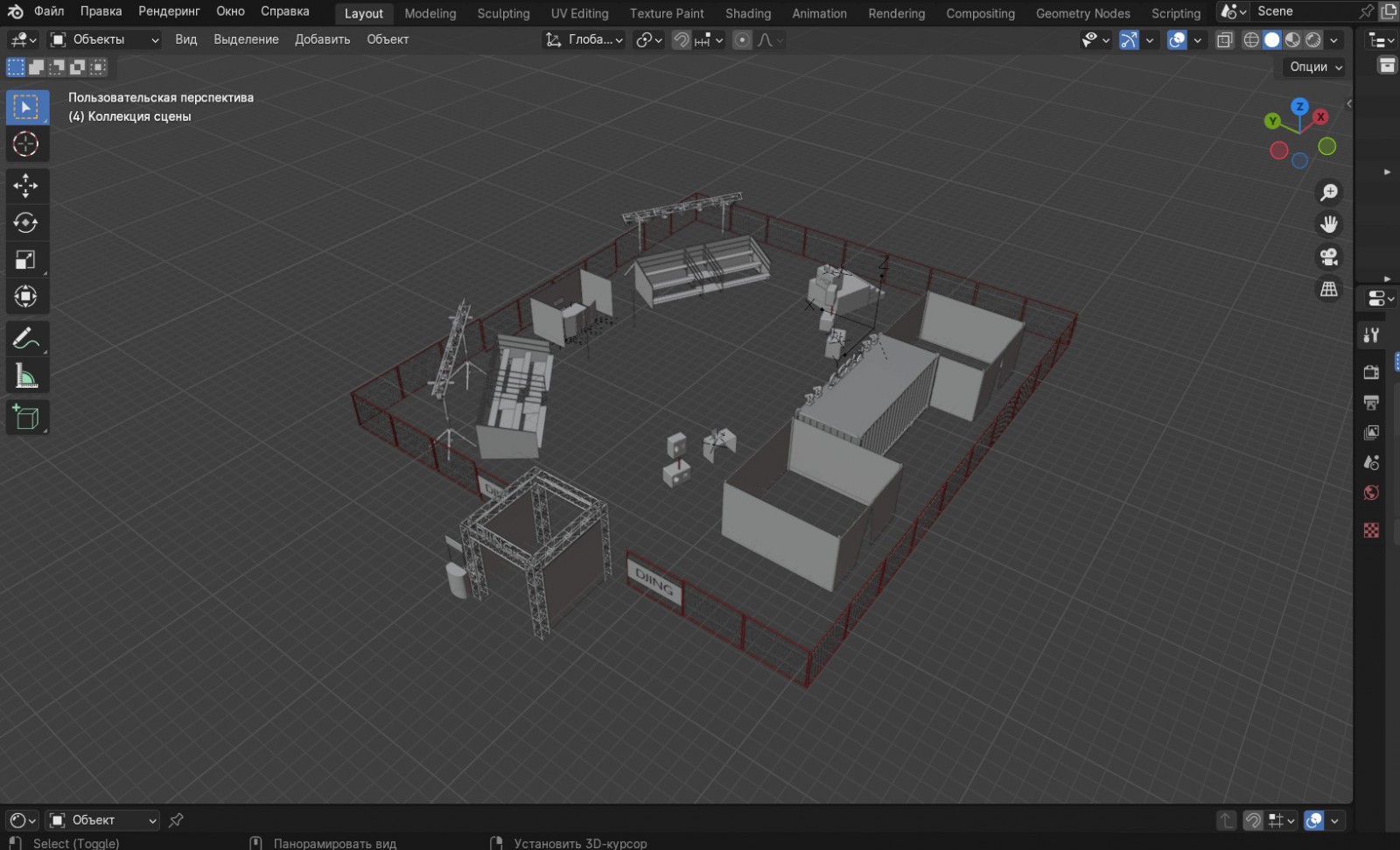Switch to Rendered viewport shading

click(1313, 39)
